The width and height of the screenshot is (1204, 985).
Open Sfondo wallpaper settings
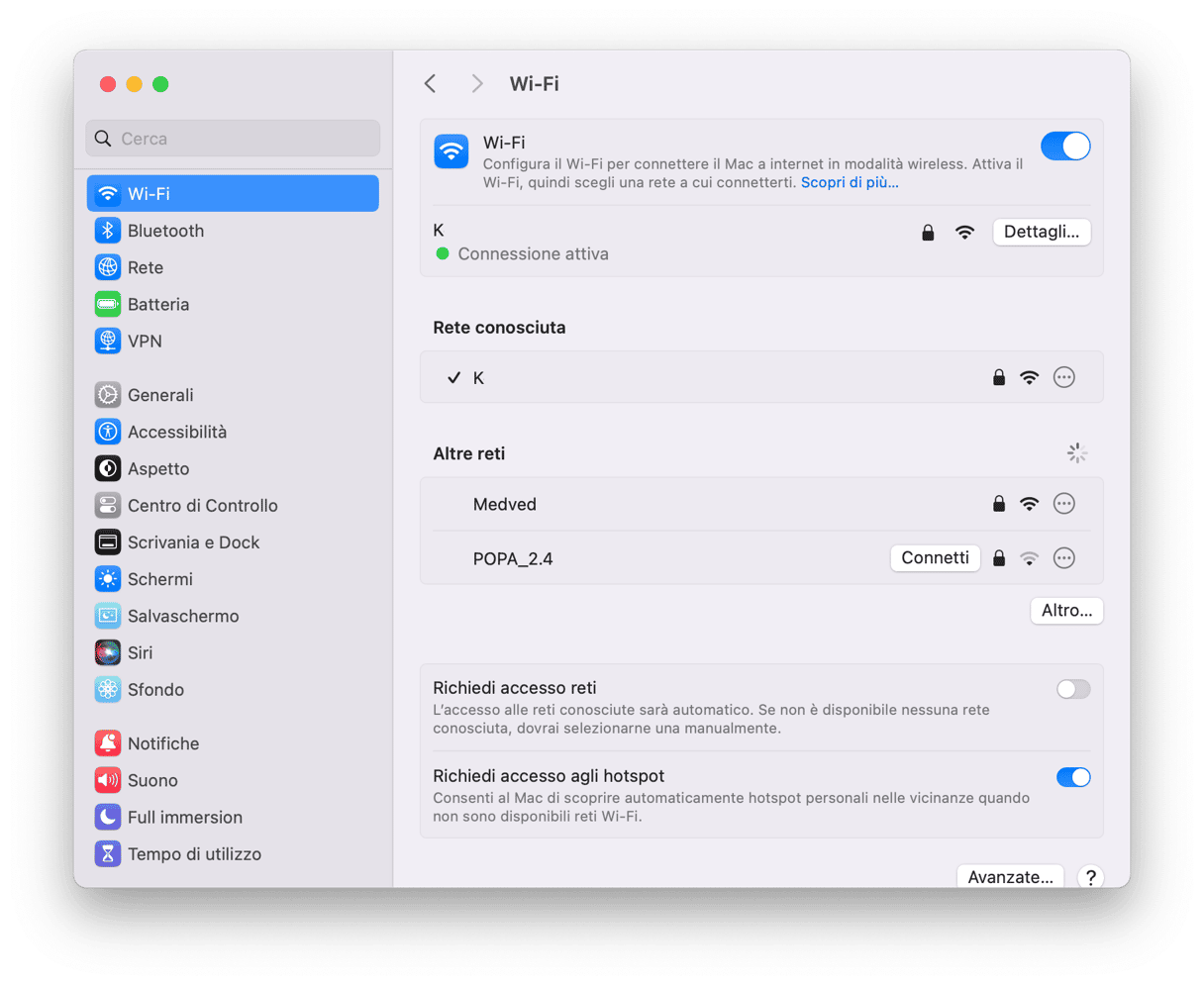pyautogui.click(x=233, y=689)
